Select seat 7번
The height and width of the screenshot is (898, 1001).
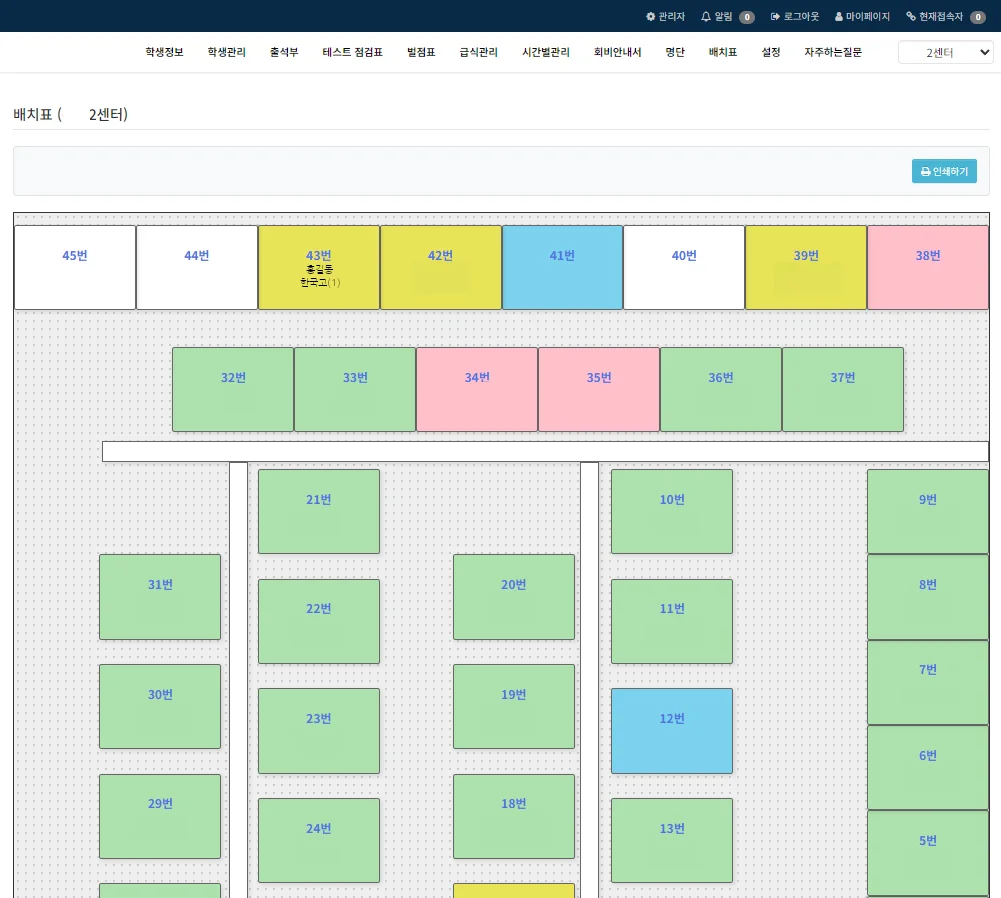928,682
